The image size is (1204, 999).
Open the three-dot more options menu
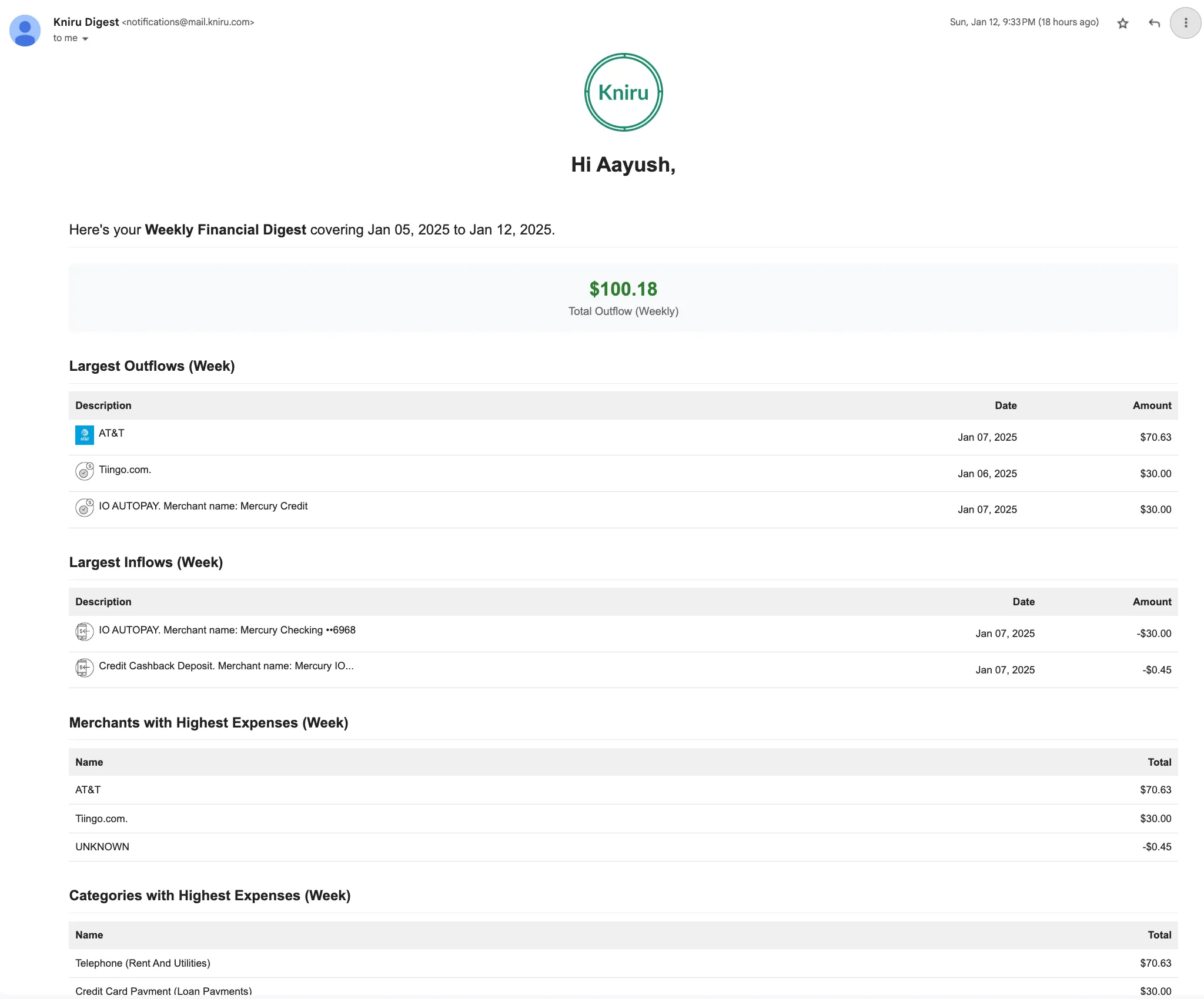pyautogui.click(x=1185, y=23)
